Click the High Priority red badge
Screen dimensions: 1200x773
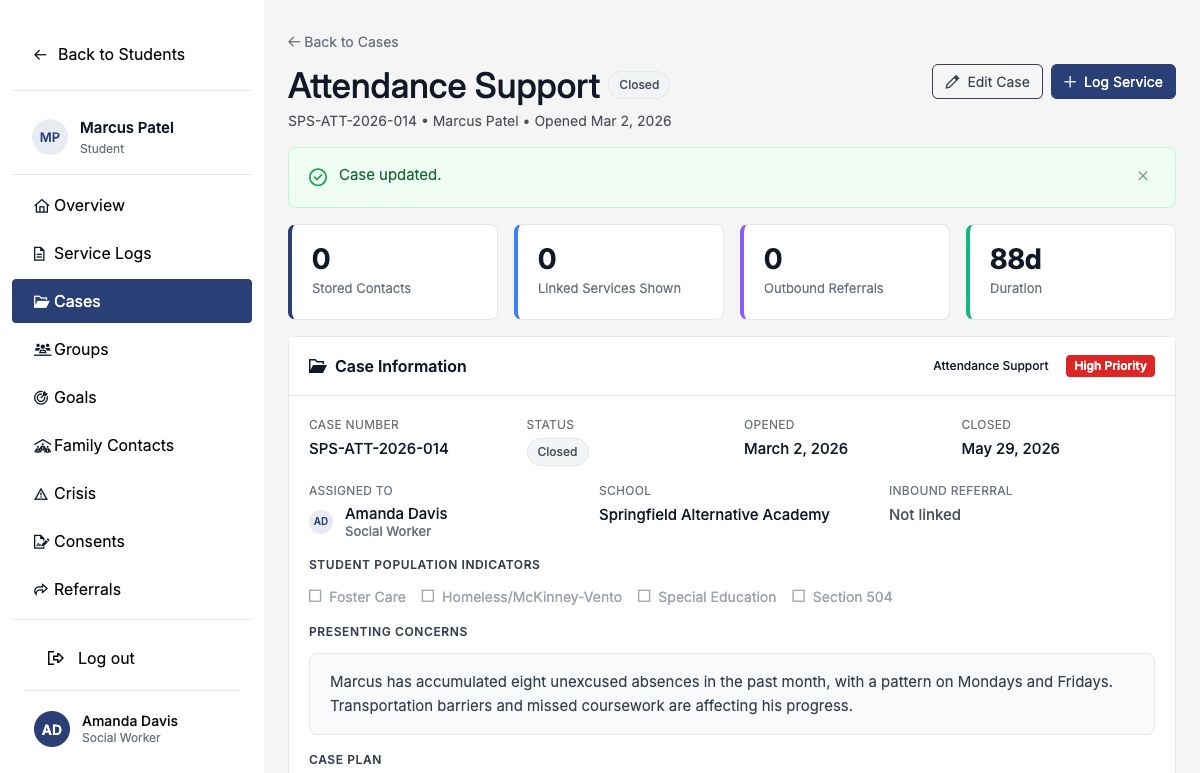[1110, 366]
